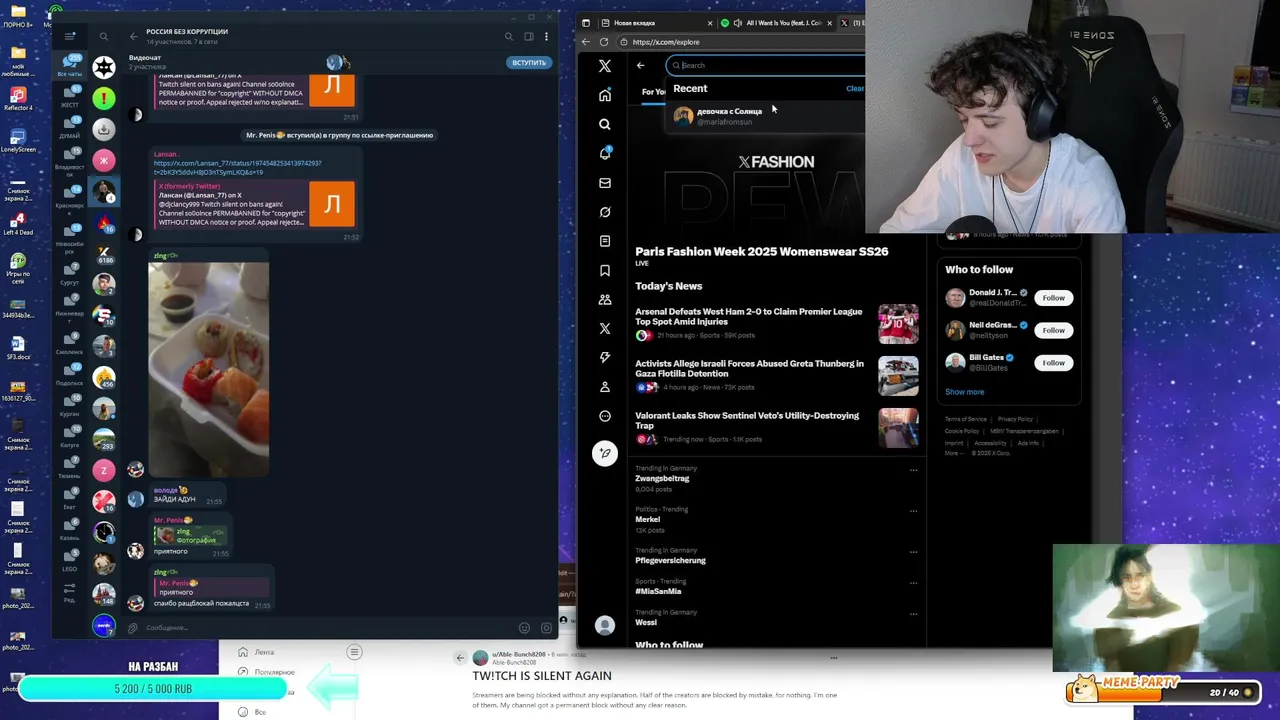Open the Valorant Leaks news story

tap(777, 427)
